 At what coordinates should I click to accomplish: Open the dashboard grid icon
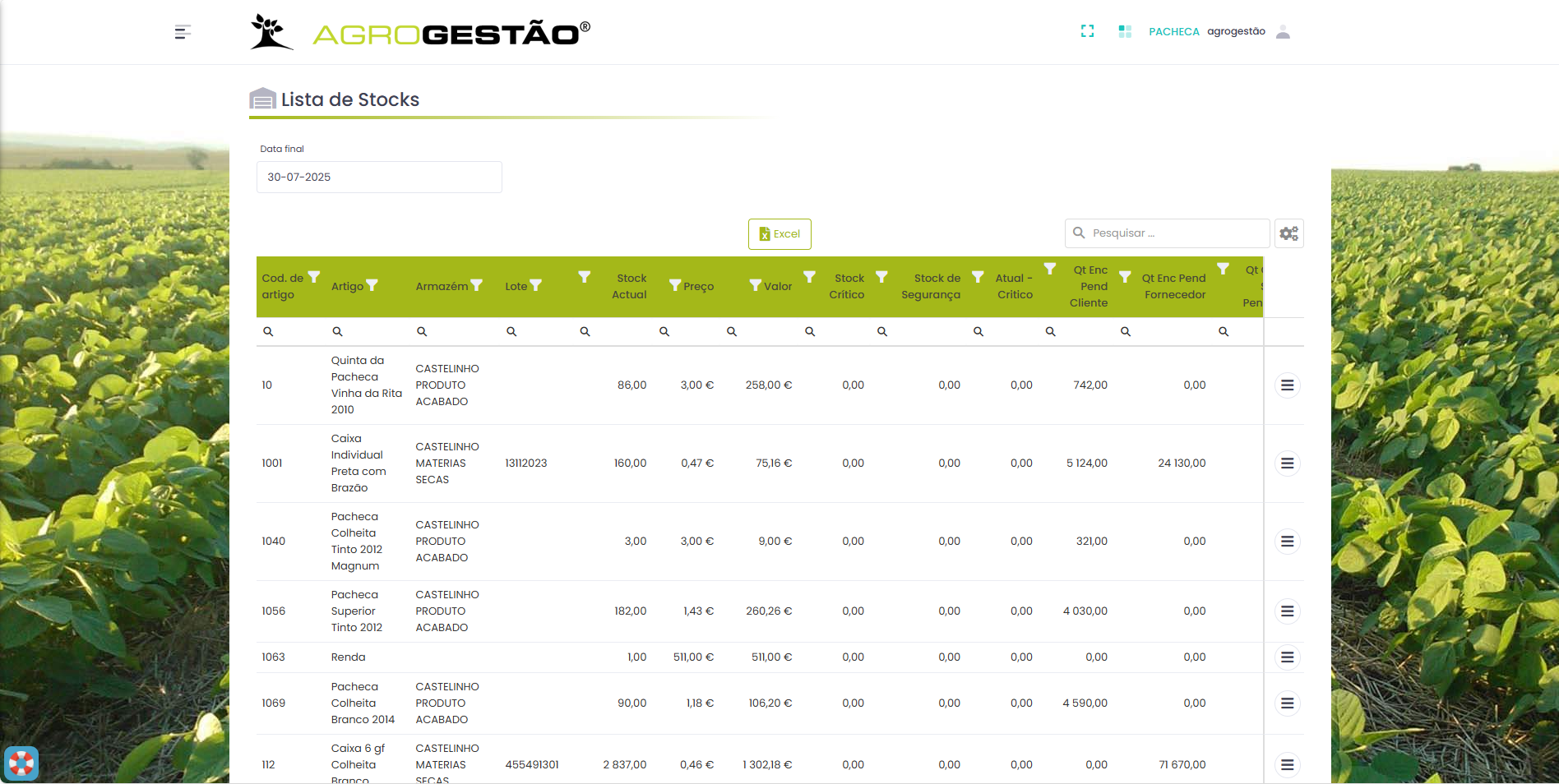1125,31
